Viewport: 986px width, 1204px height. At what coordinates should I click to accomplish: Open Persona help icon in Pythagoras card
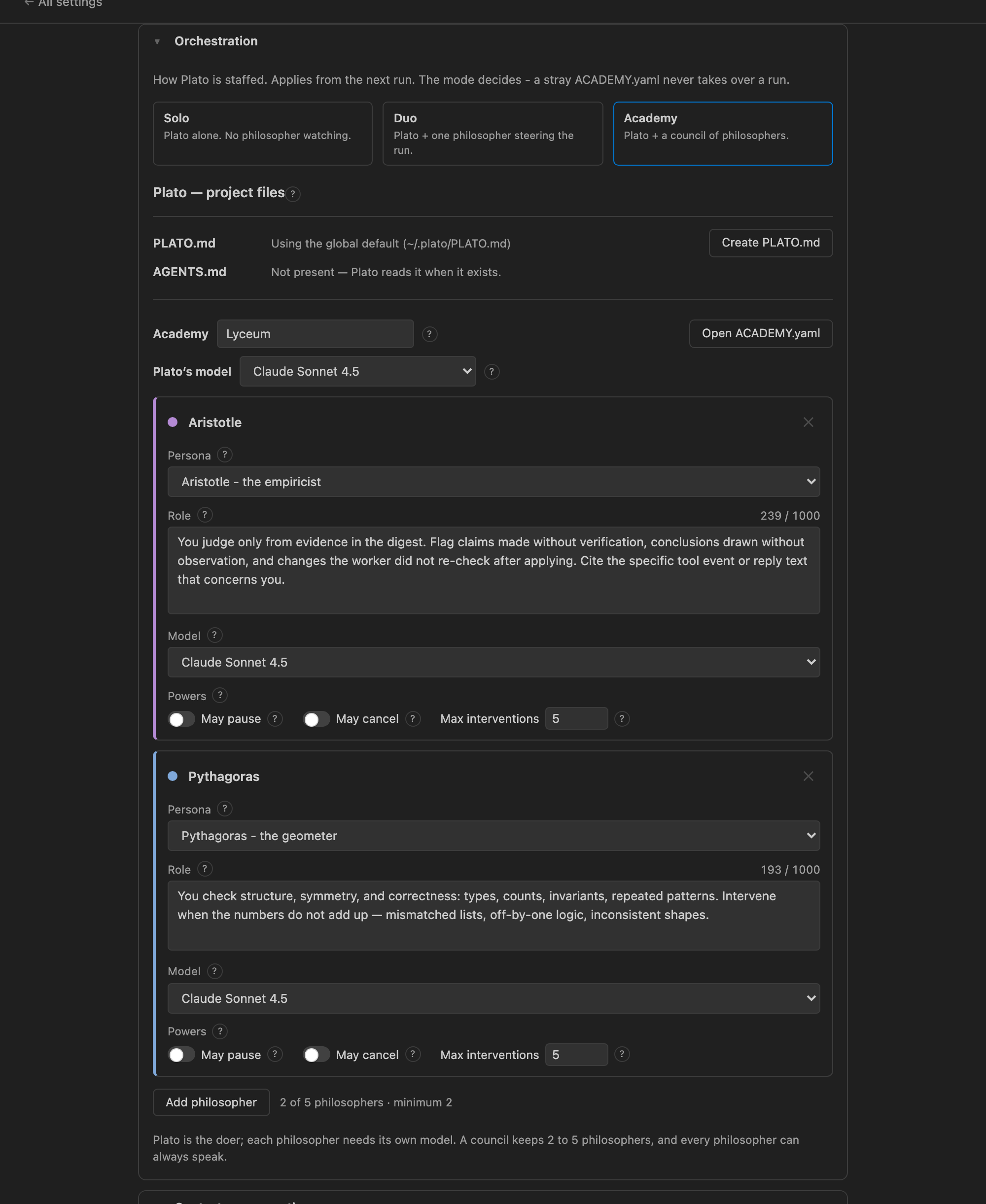pos(224,808)
